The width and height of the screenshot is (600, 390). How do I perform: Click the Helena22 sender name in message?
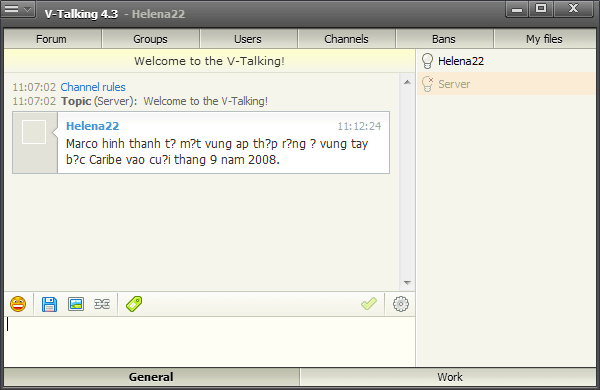(93, 126)
